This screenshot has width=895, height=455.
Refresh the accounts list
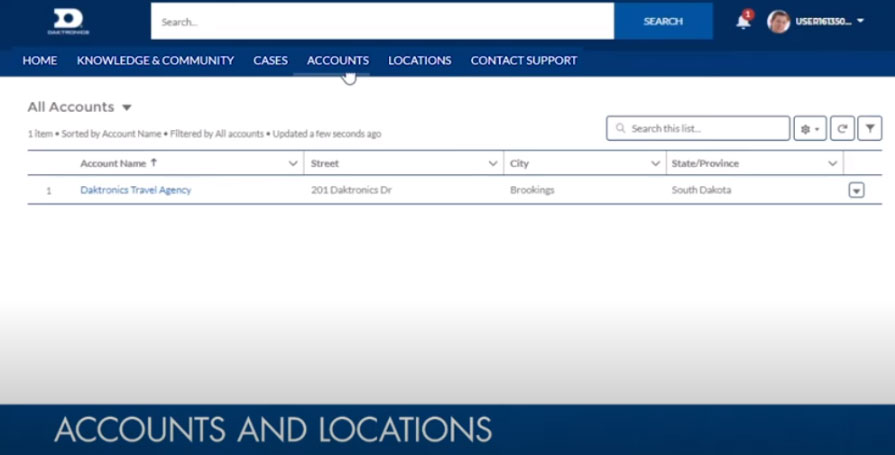tap(843, 129)
